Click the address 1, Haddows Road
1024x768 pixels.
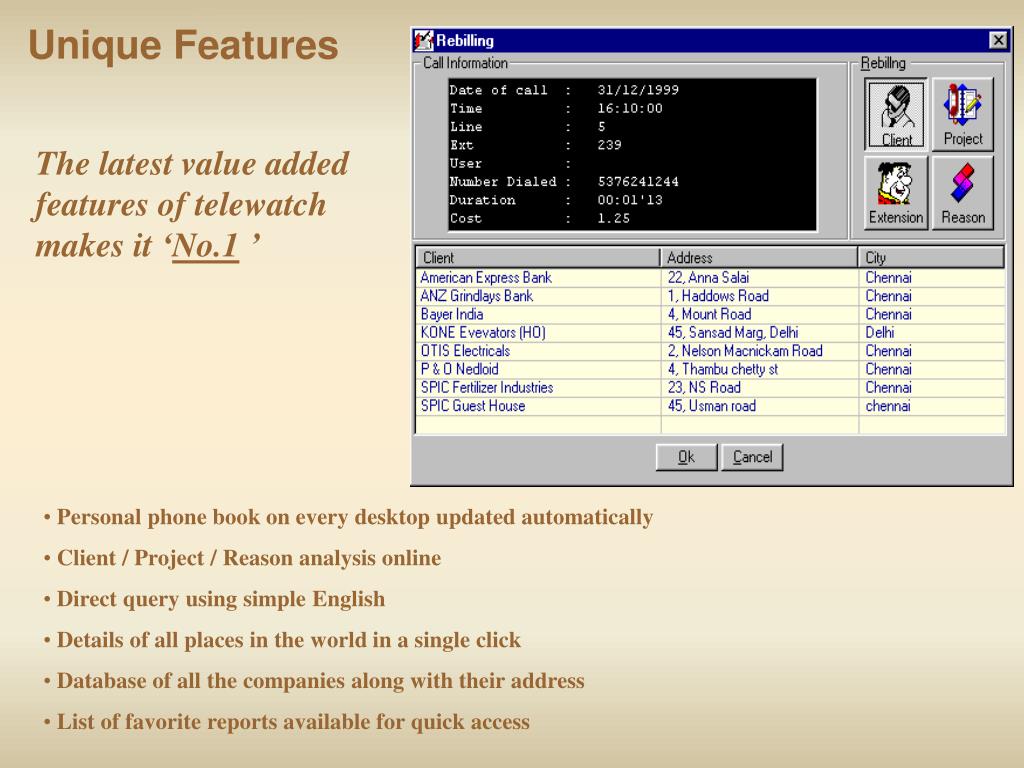pyautogui.click(x=718, y=296)
